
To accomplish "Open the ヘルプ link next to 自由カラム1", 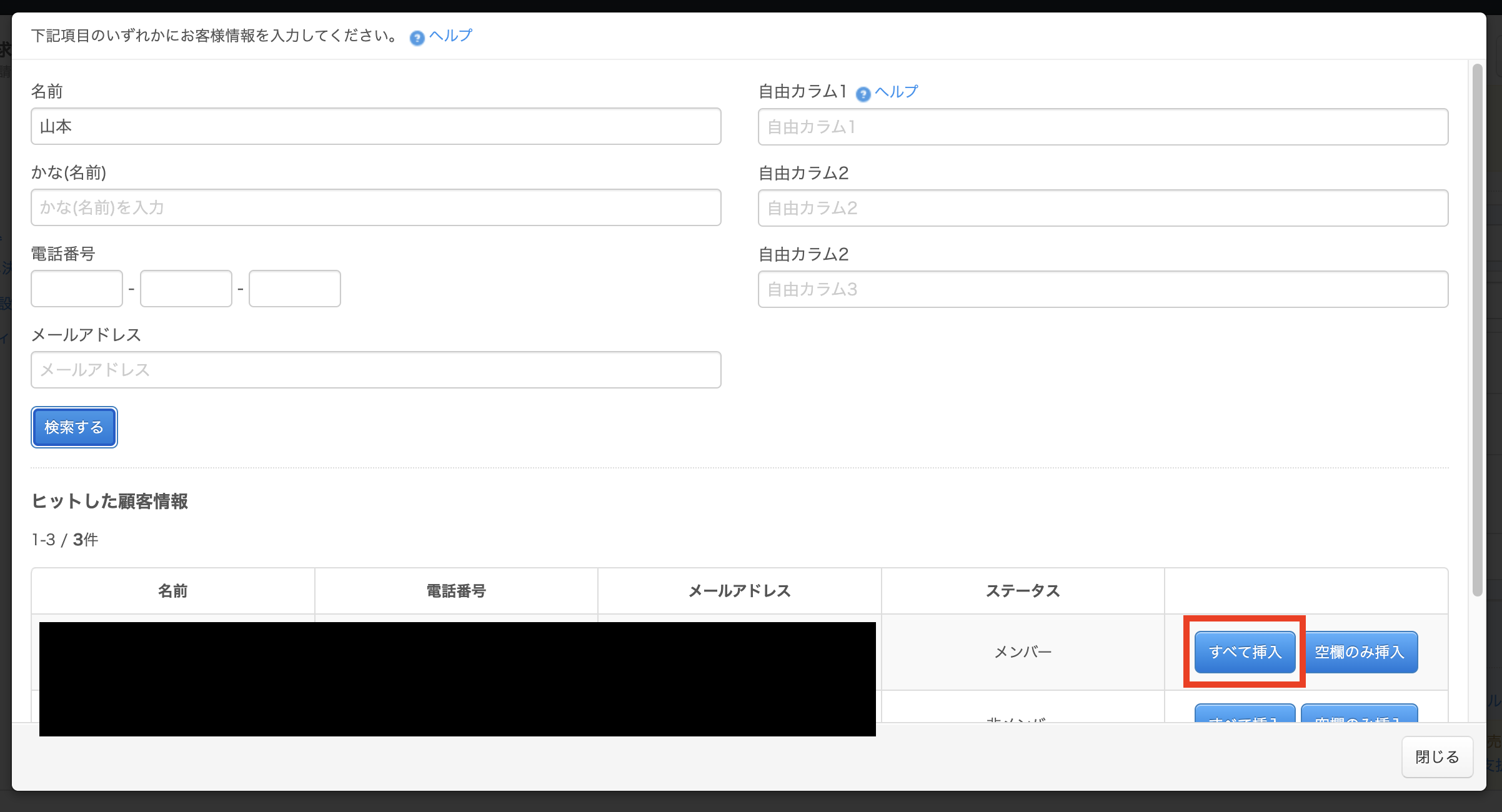I will 897,92.
